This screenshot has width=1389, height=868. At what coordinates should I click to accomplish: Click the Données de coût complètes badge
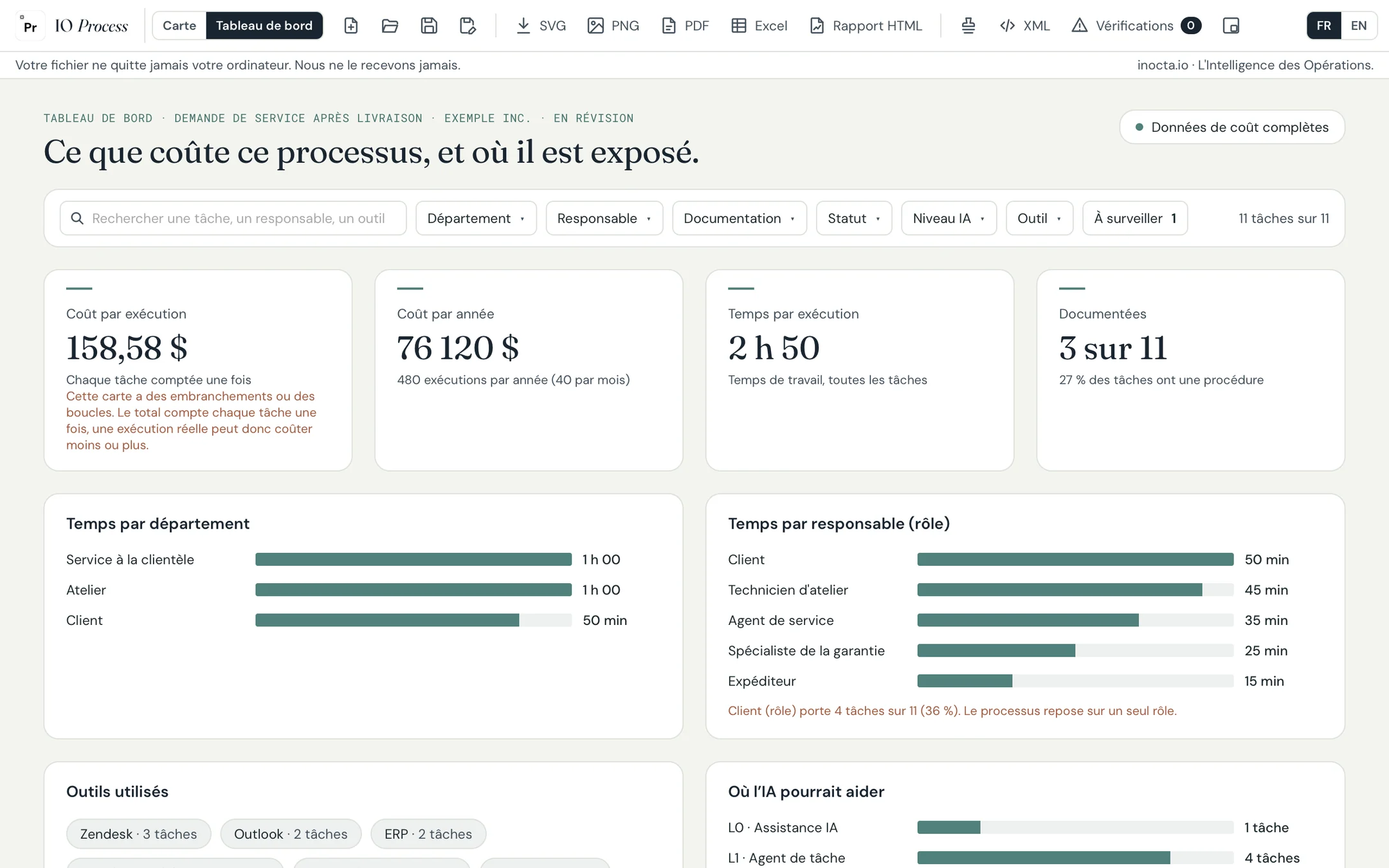(1232, 127)
